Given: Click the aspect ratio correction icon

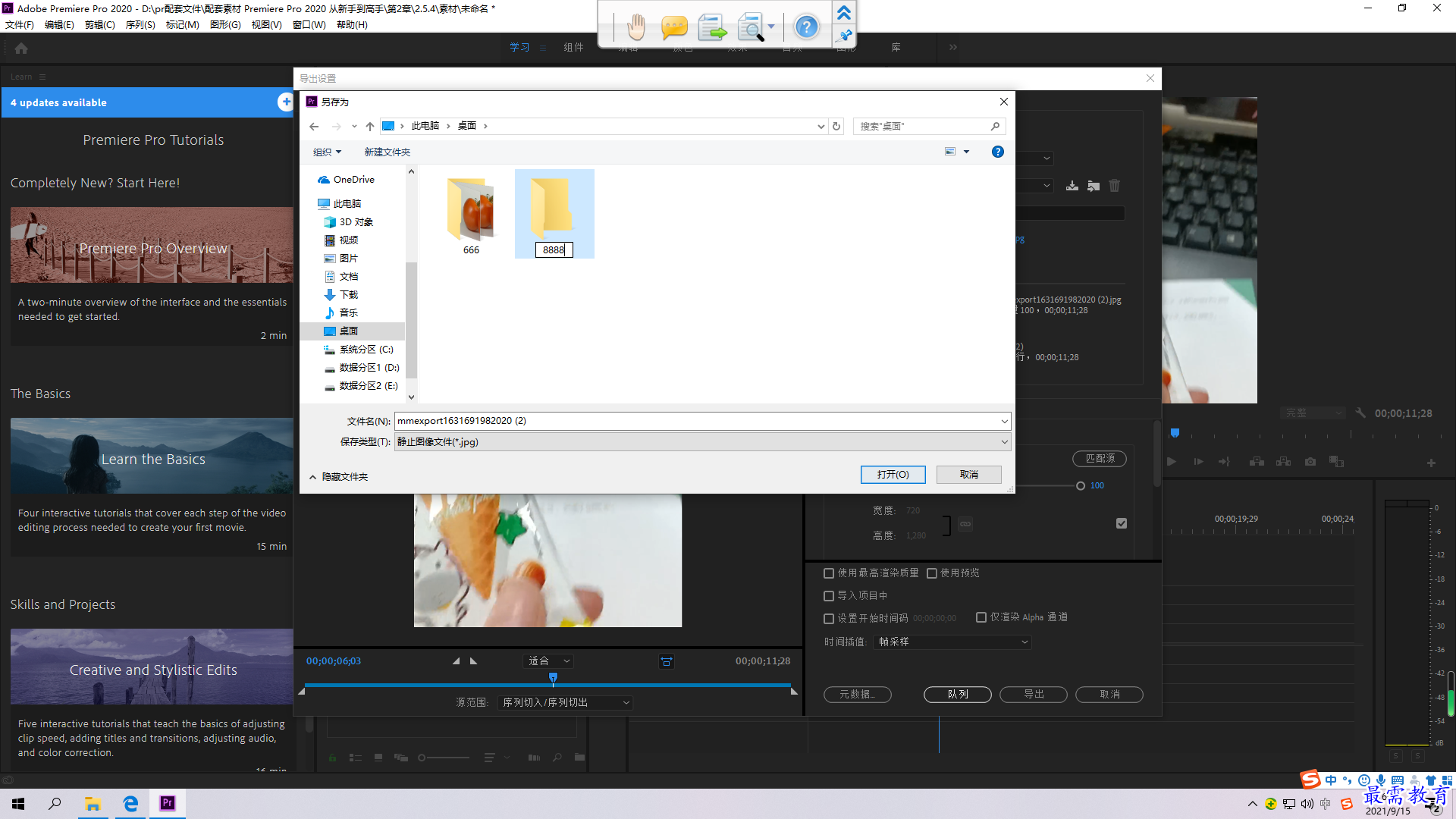Looking at the screenshot, I should tap(667, 661).
